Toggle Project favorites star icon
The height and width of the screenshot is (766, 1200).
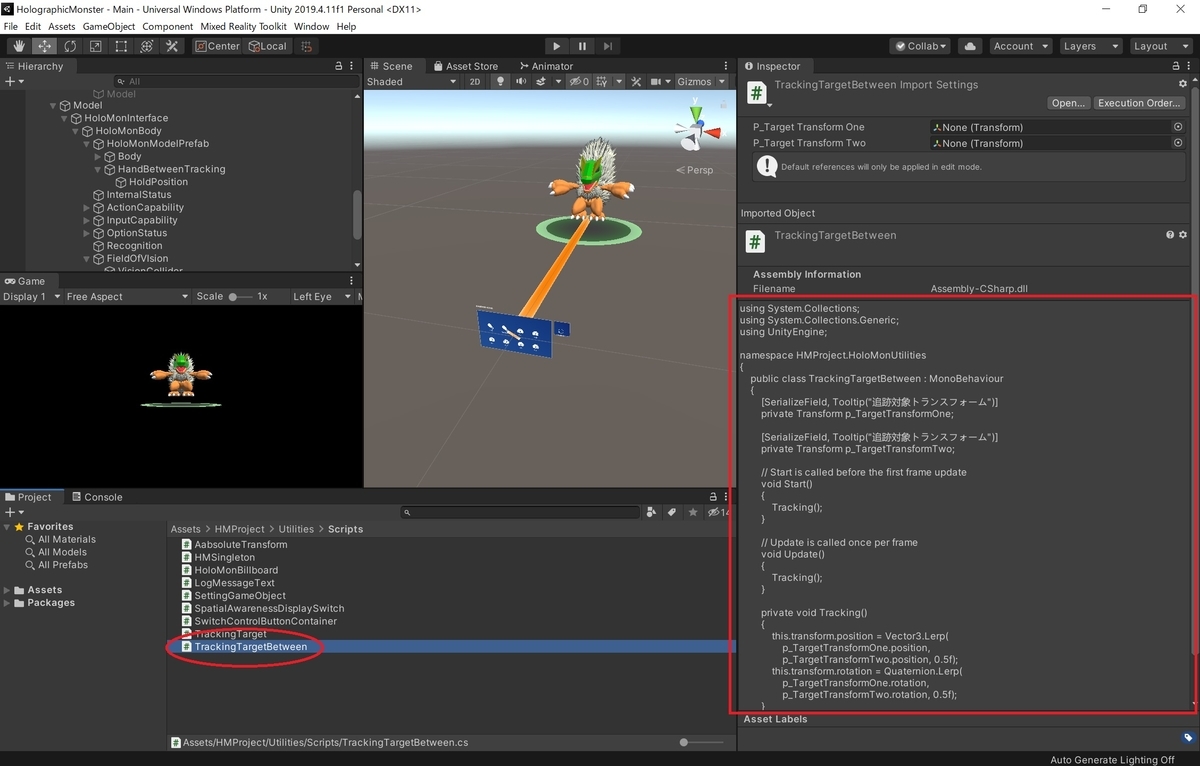pos(693,512)
